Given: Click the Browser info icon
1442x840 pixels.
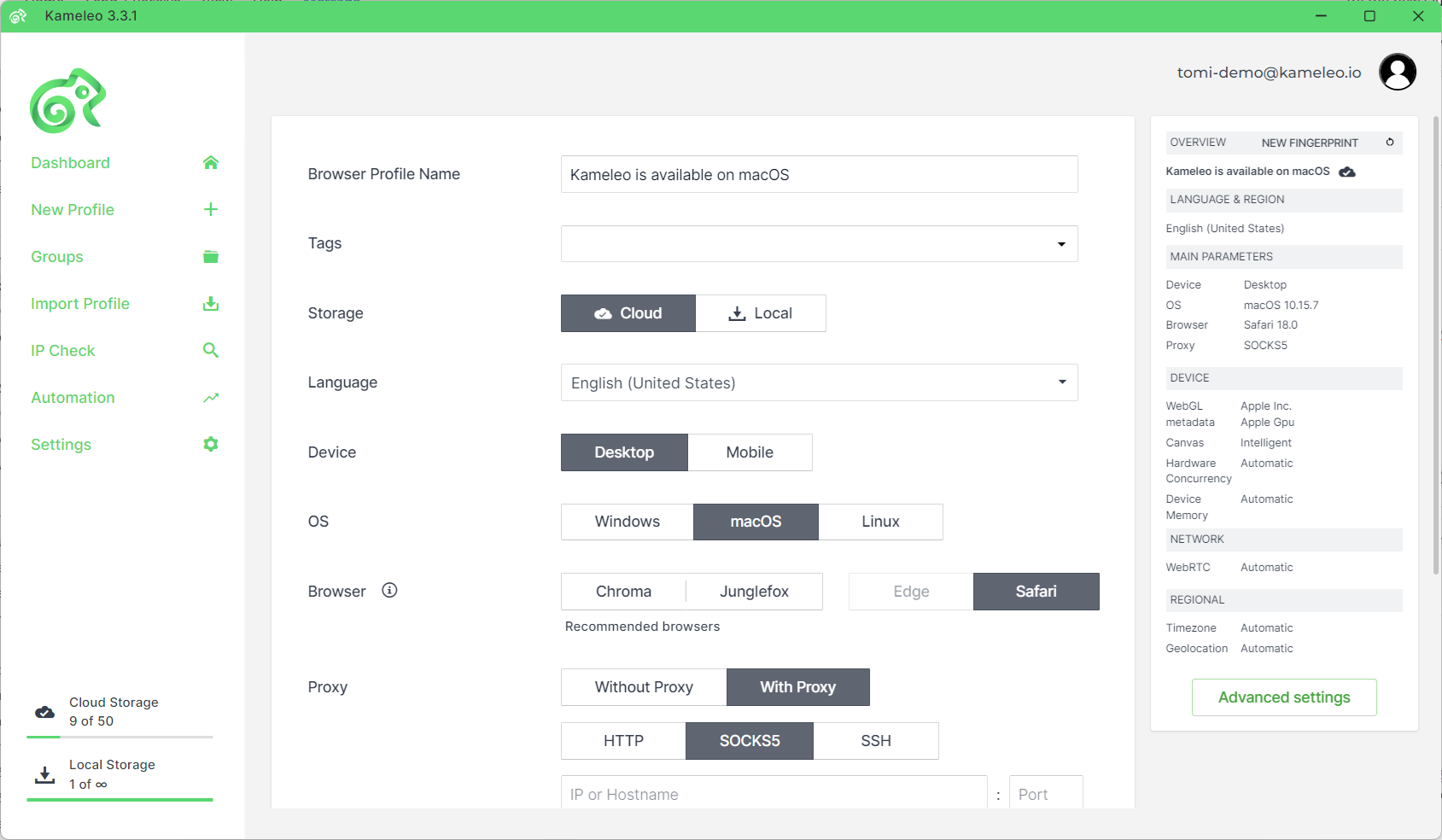Looking at the screenshot, I should 389,591.
